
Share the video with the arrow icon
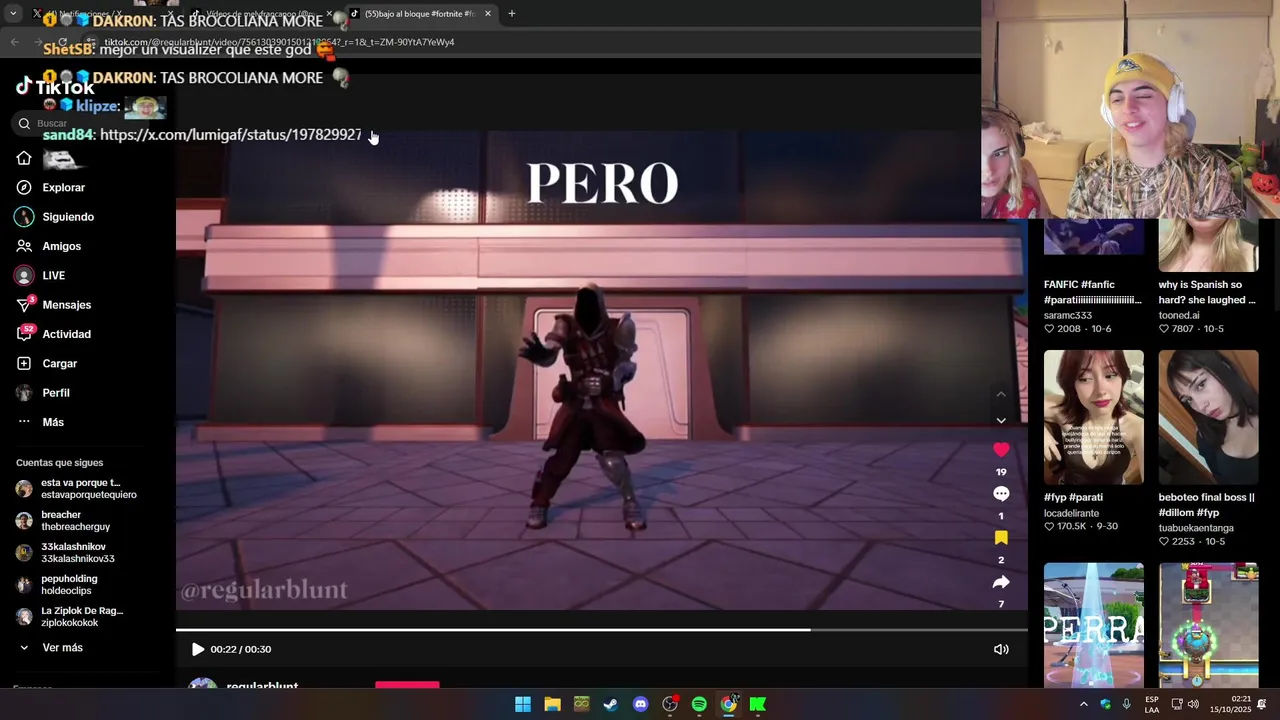point(1001,582)
